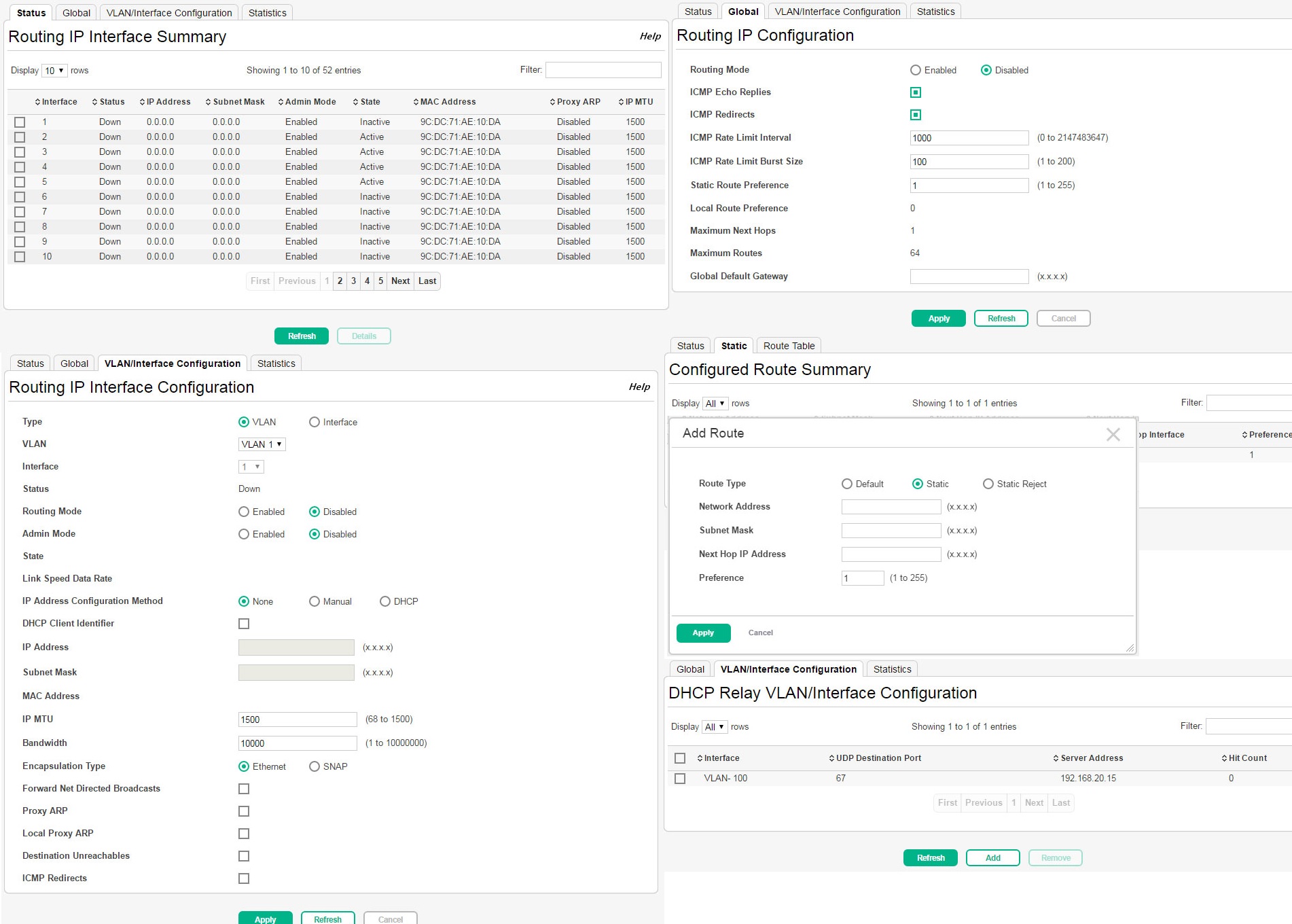Sort Interface Summary by MAC Address column

pos(444,102)
